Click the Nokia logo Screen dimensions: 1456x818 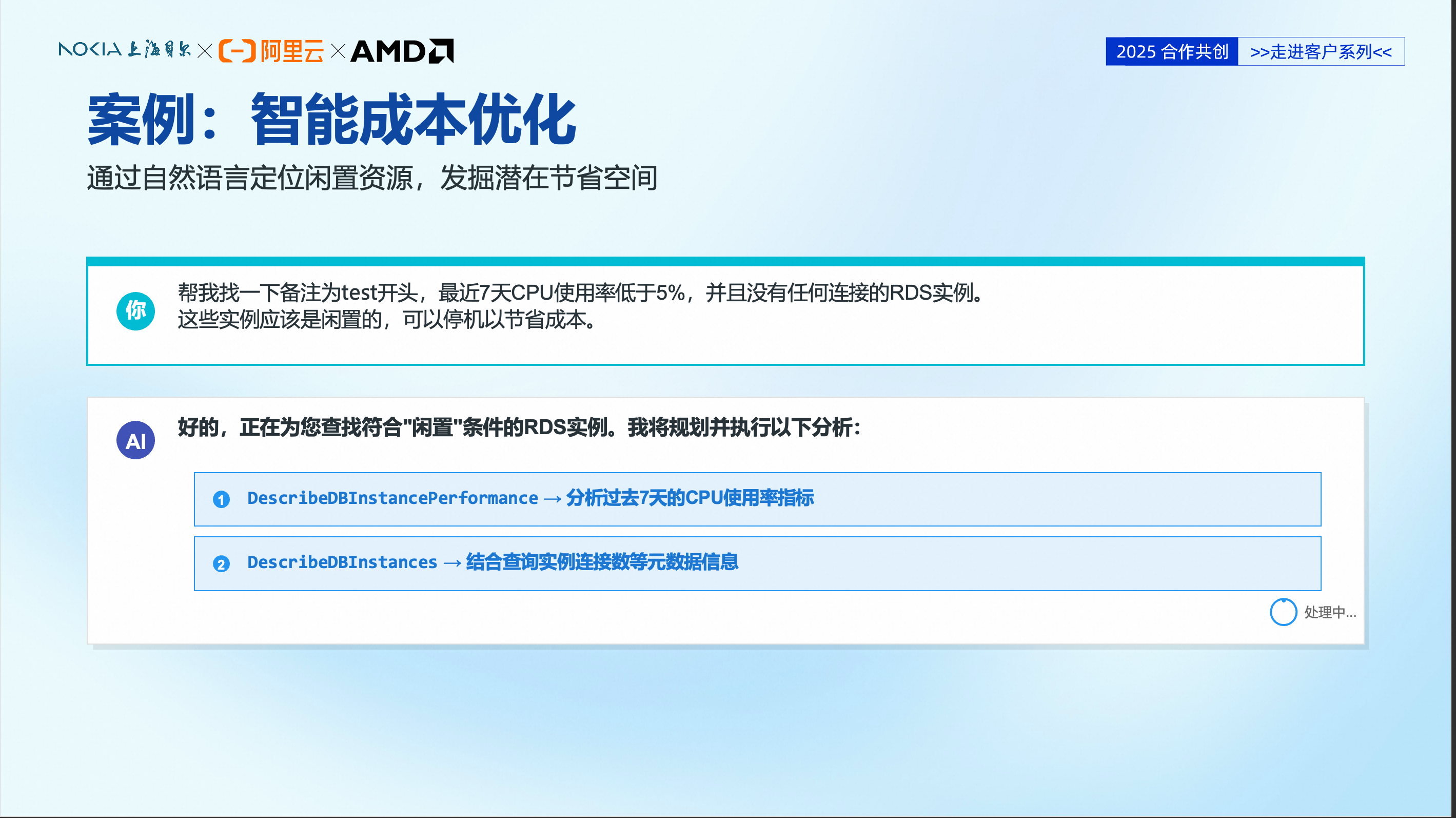pos(90,50)
